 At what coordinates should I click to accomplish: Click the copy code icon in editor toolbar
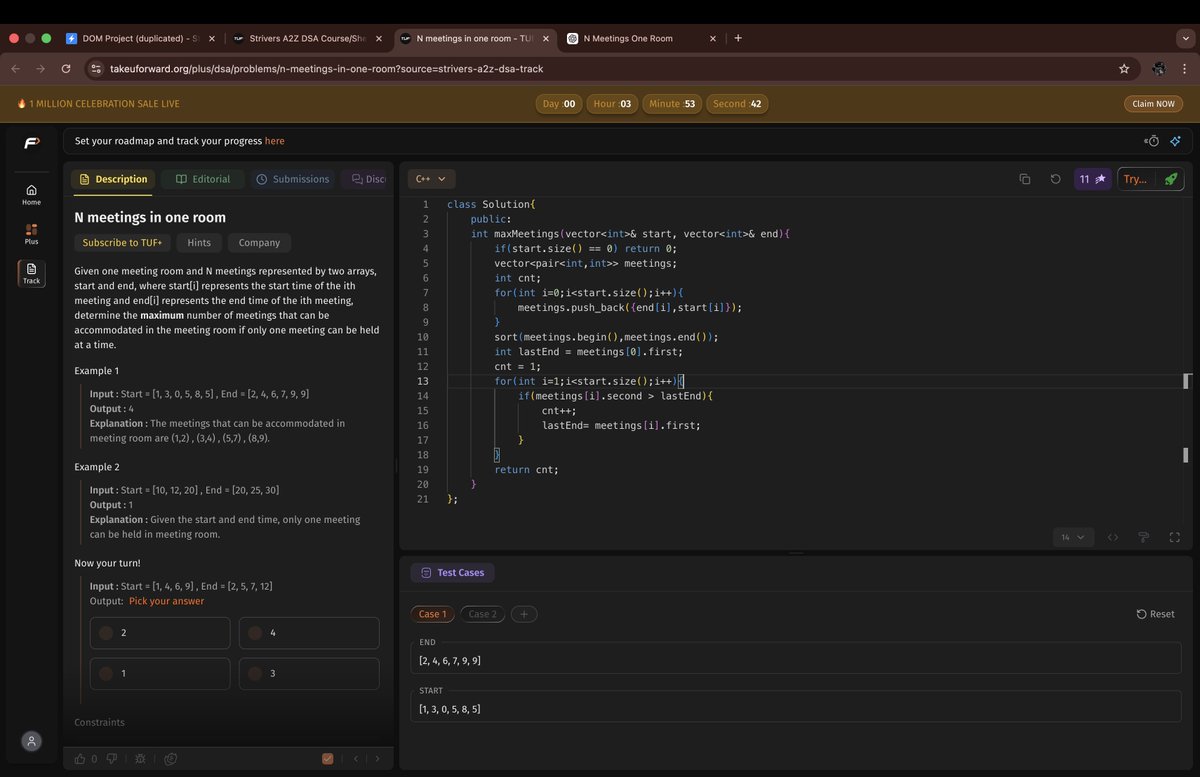click(x=1025, y=179)
